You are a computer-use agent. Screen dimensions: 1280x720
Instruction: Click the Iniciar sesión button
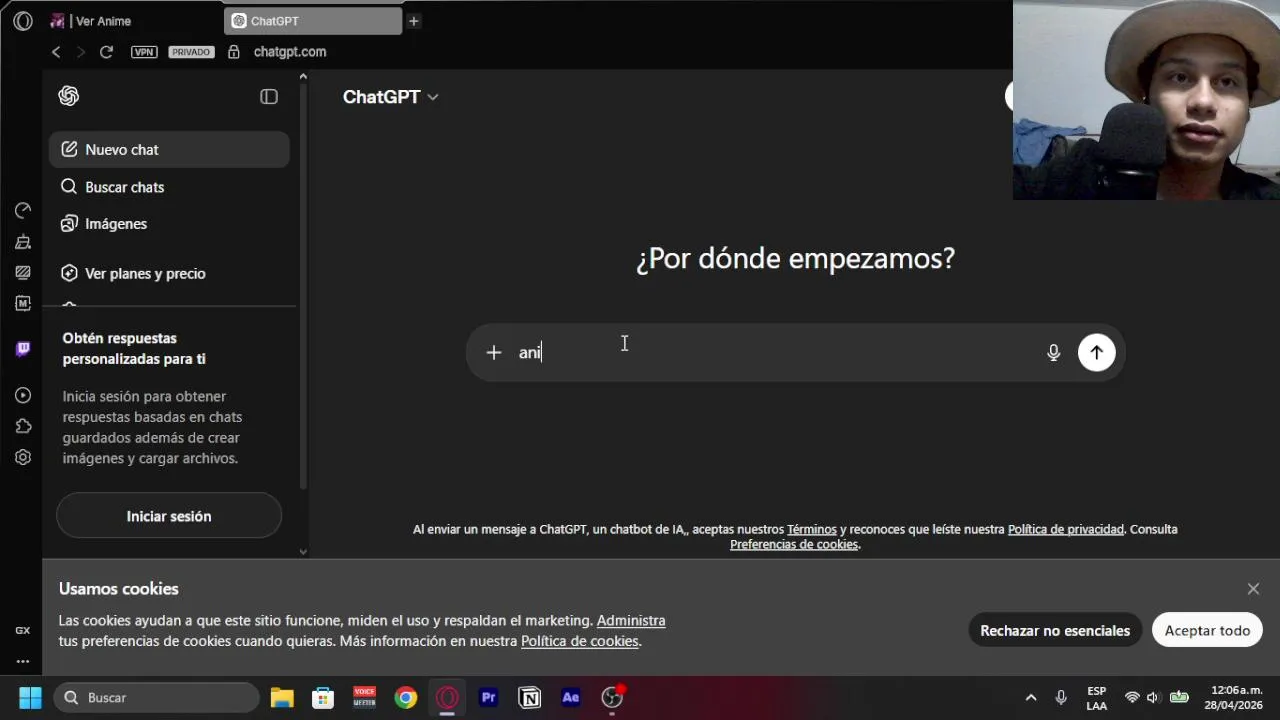click(169, 516)
